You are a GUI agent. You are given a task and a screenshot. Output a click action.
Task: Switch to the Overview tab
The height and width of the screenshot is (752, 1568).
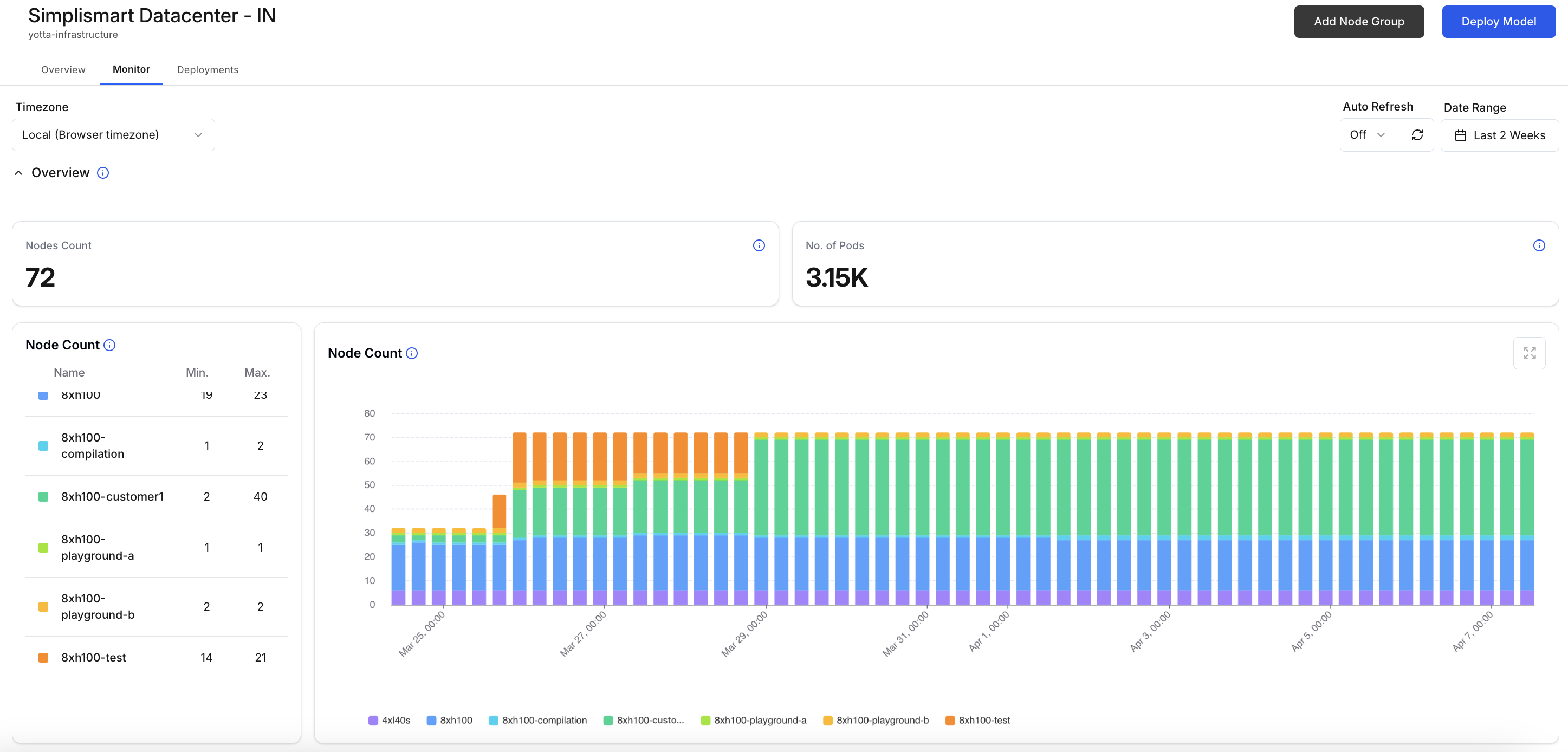63,69
